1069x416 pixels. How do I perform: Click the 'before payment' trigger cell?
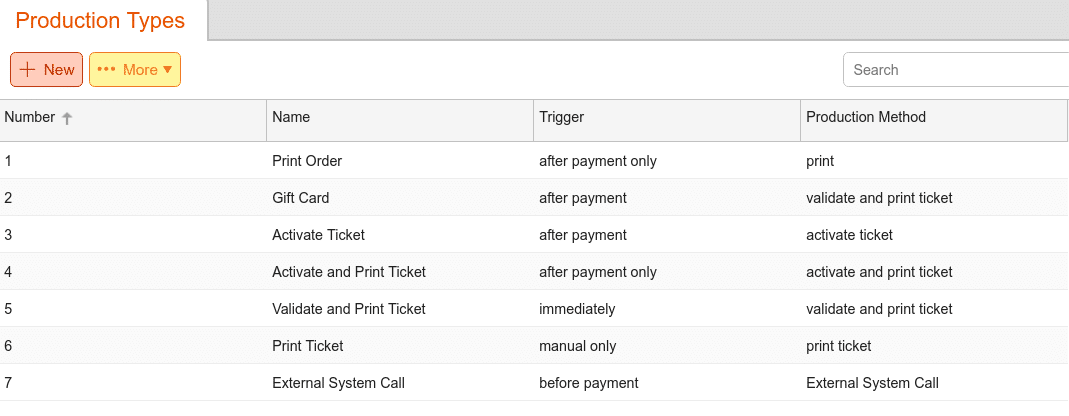(588, 383)
